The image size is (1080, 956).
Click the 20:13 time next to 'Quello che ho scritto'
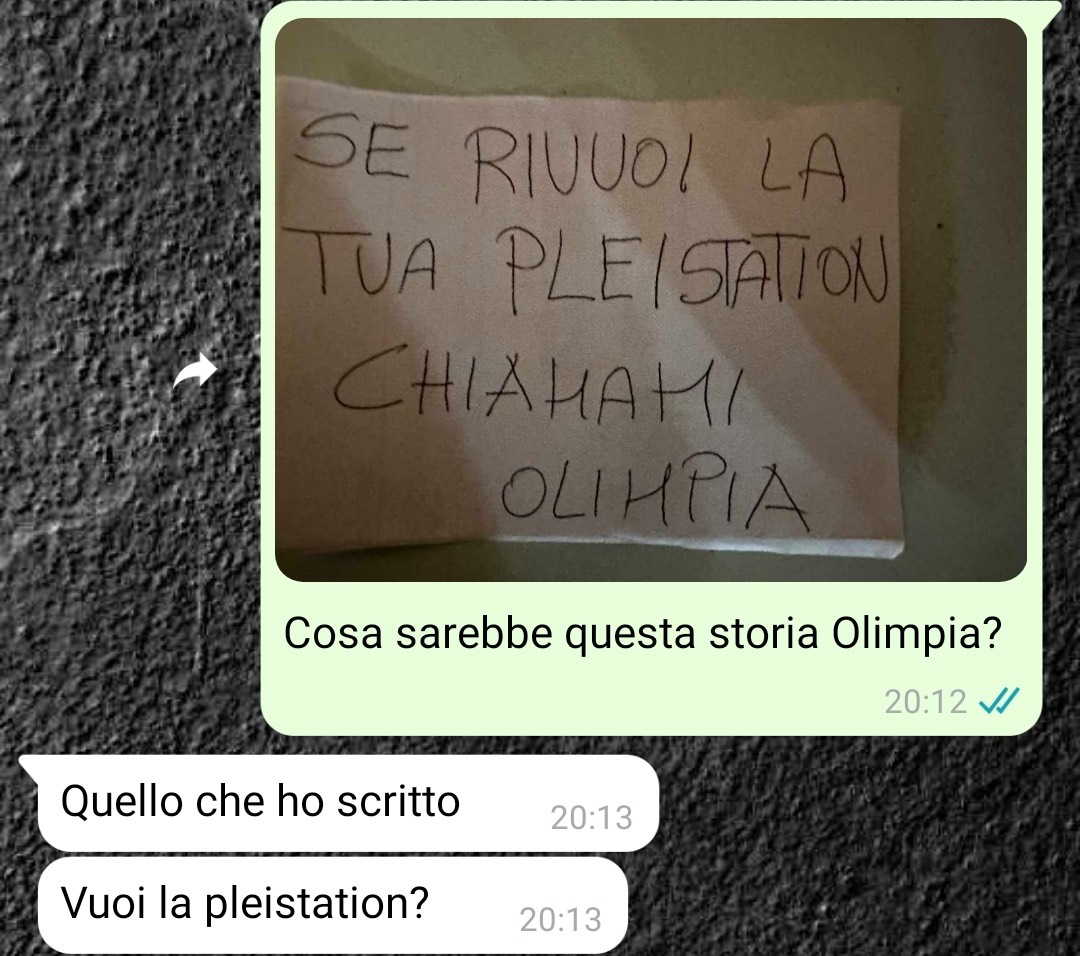point(591,818)
